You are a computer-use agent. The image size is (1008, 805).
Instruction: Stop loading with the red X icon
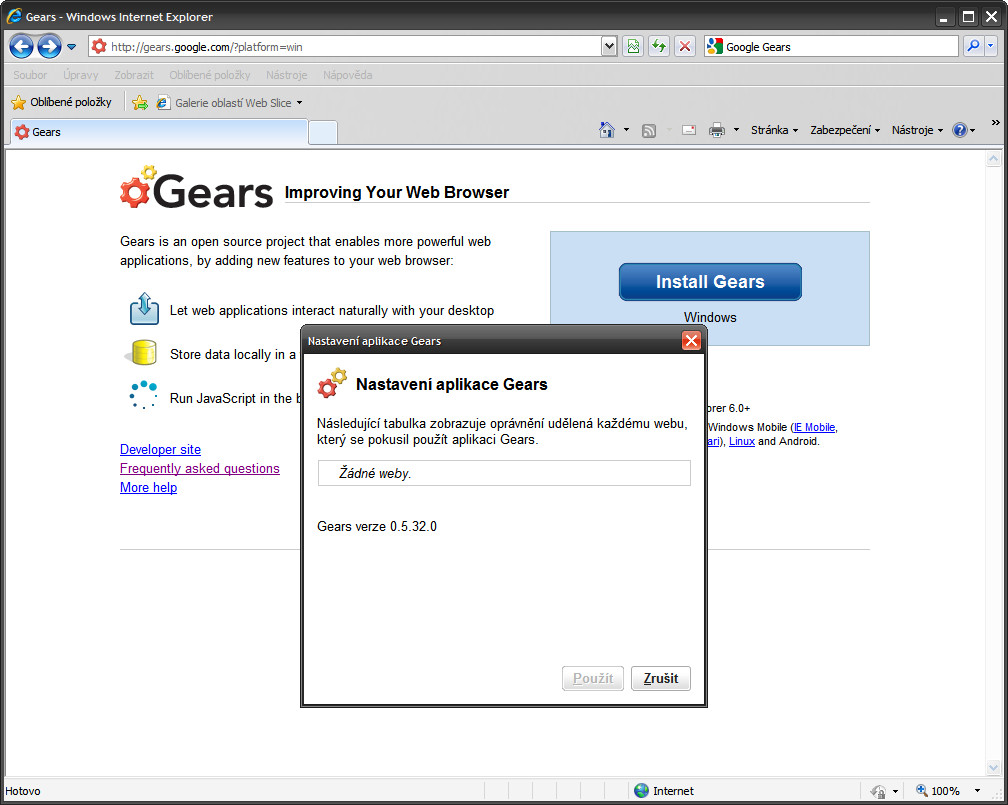coord(685,46)
